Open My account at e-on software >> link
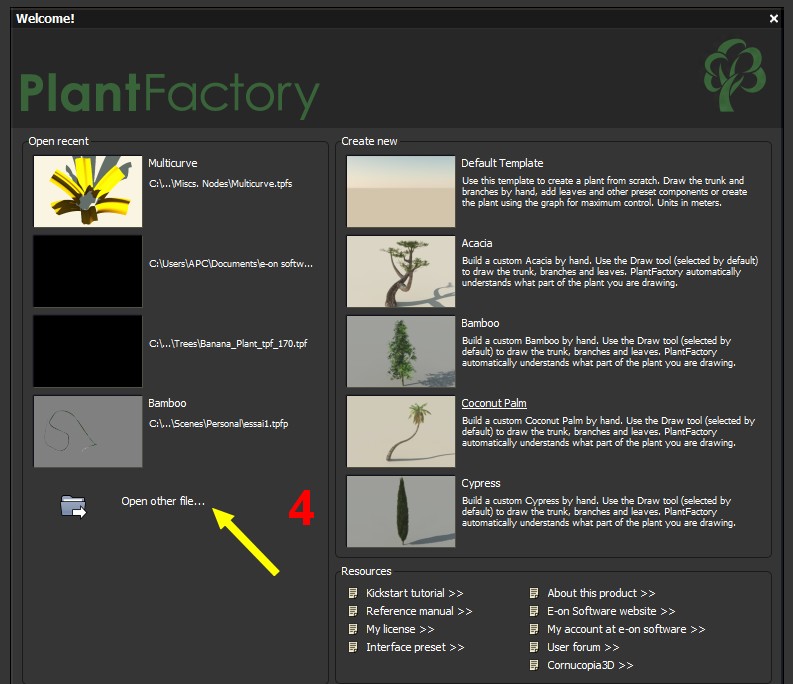Screen dimensions: 793x684 pyautogui.click(x=626, y=629)
